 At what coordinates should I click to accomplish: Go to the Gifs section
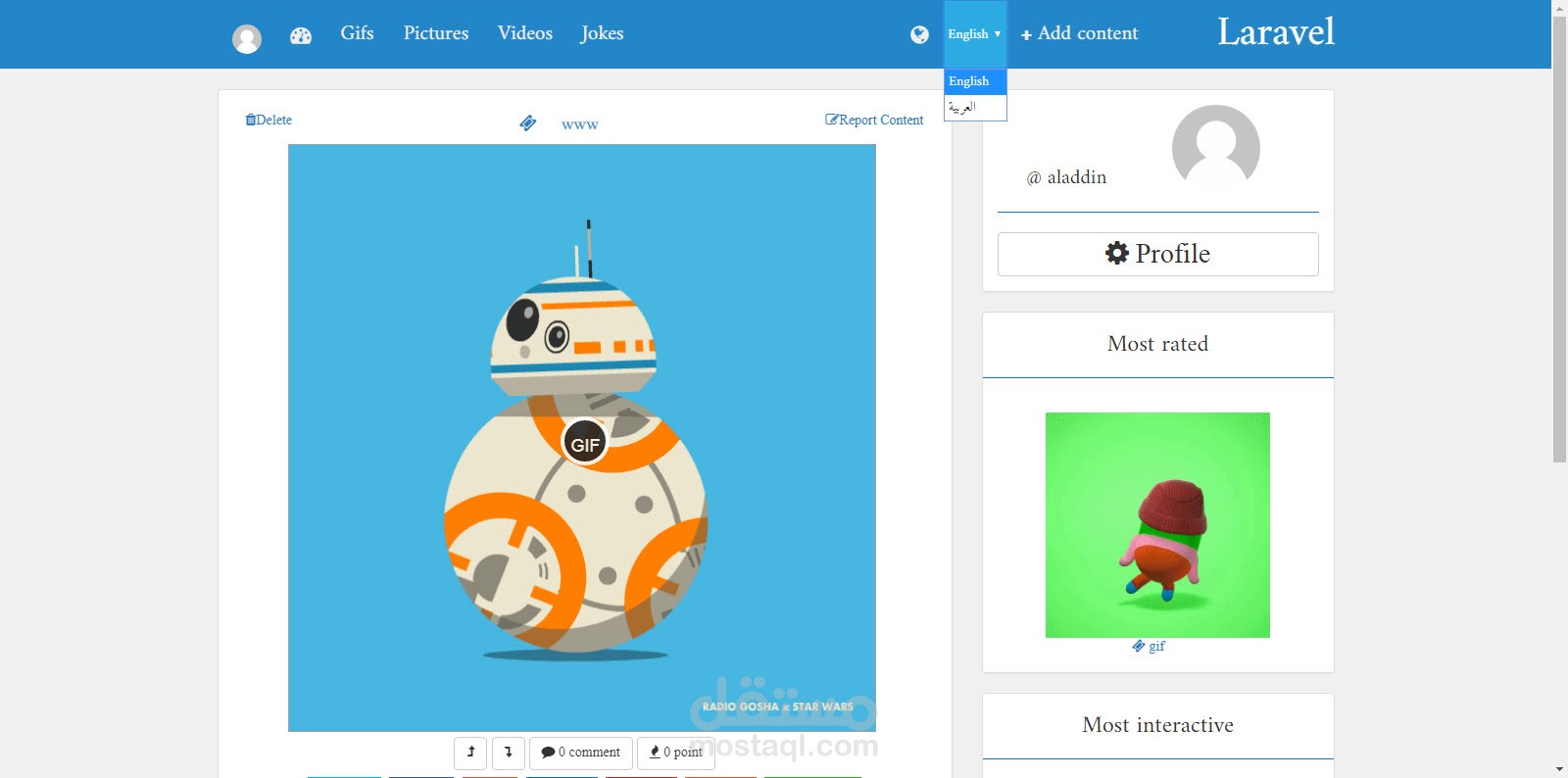point(357,33)
